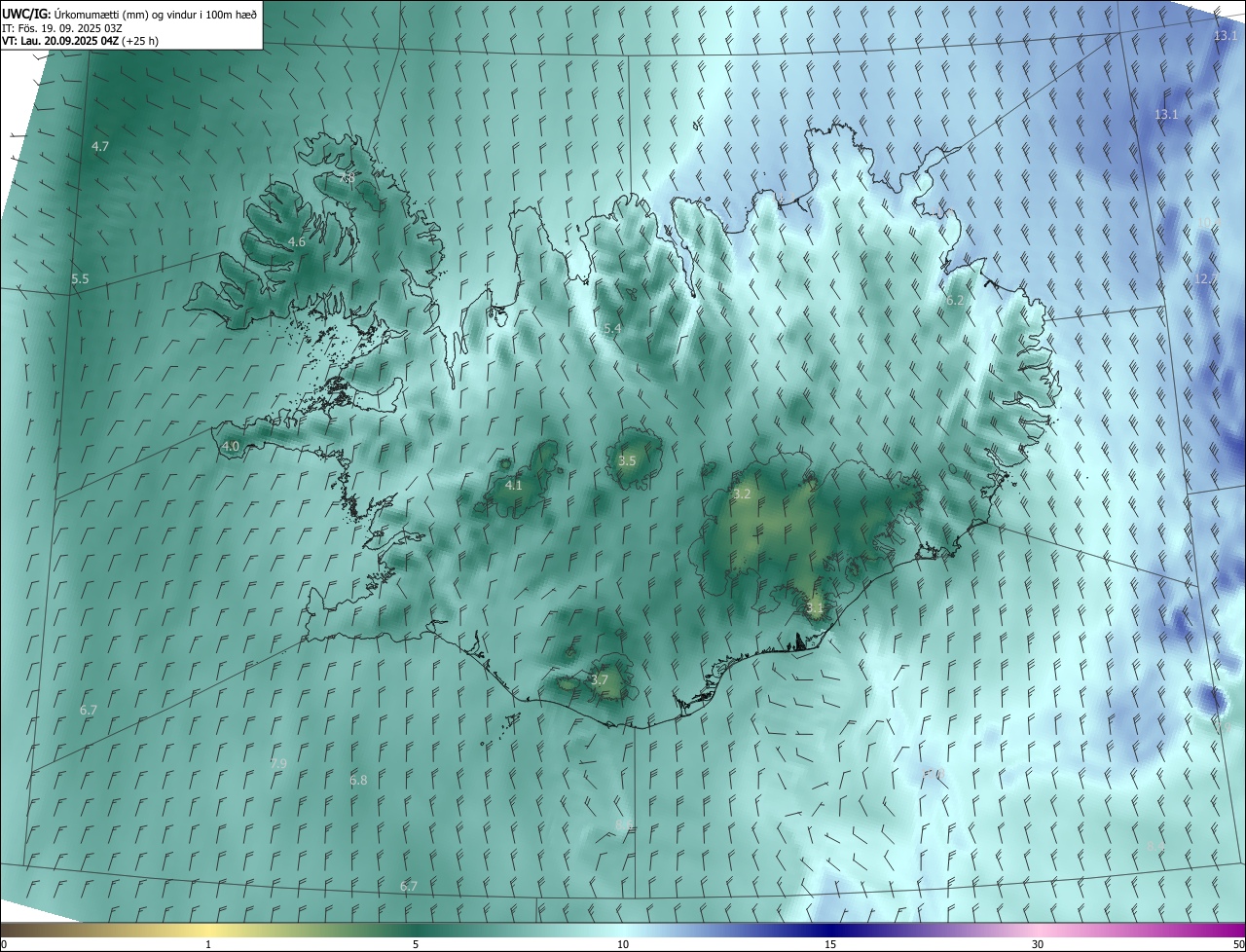Click the 5 tick label on the colour scale

click(x=416, y=944)
